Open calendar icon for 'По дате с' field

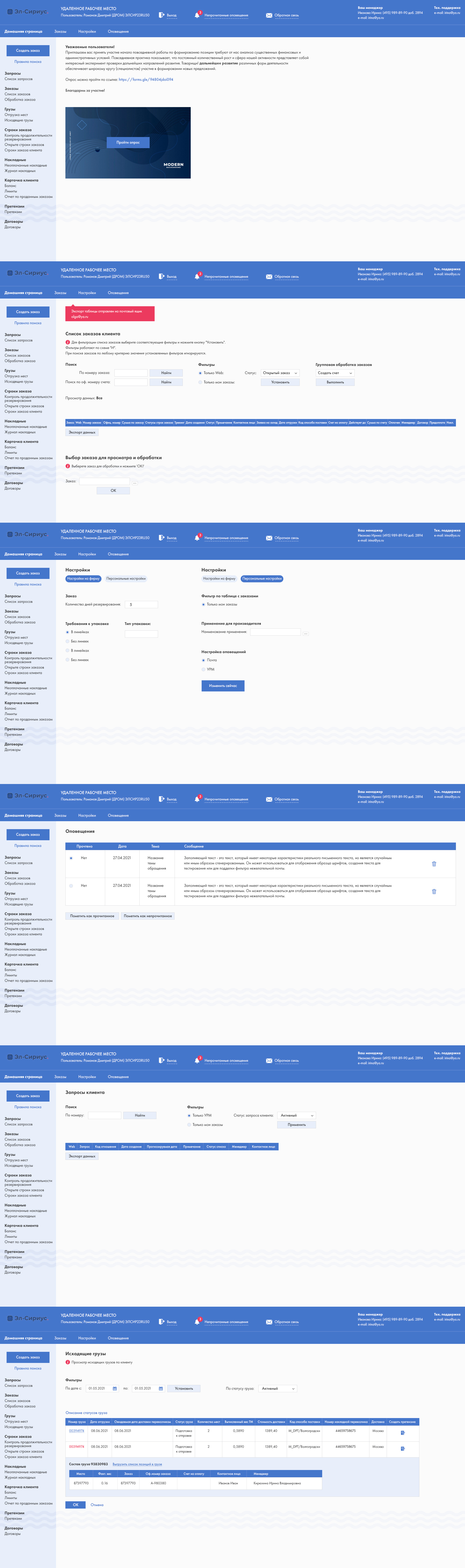pos(115,1388)
